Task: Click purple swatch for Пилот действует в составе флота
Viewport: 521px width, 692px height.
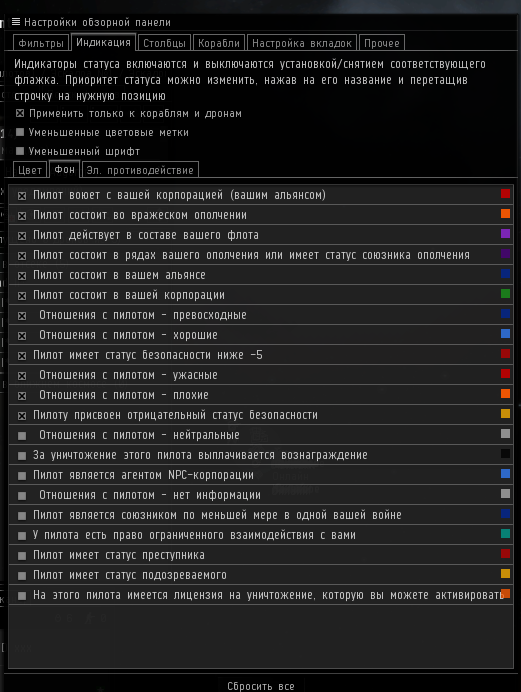Action: click(x=506, y=233)
